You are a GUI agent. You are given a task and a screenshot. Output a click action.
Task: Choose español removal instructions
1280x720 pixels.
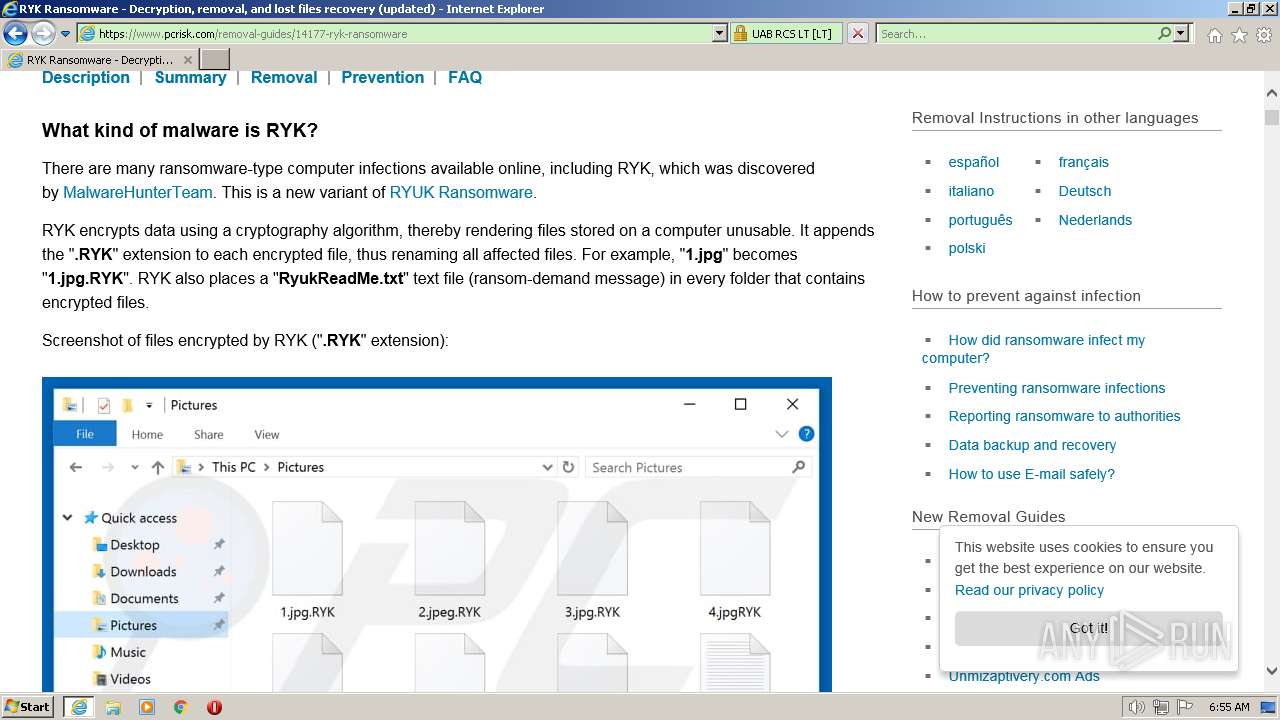click(x=974, y=162)
